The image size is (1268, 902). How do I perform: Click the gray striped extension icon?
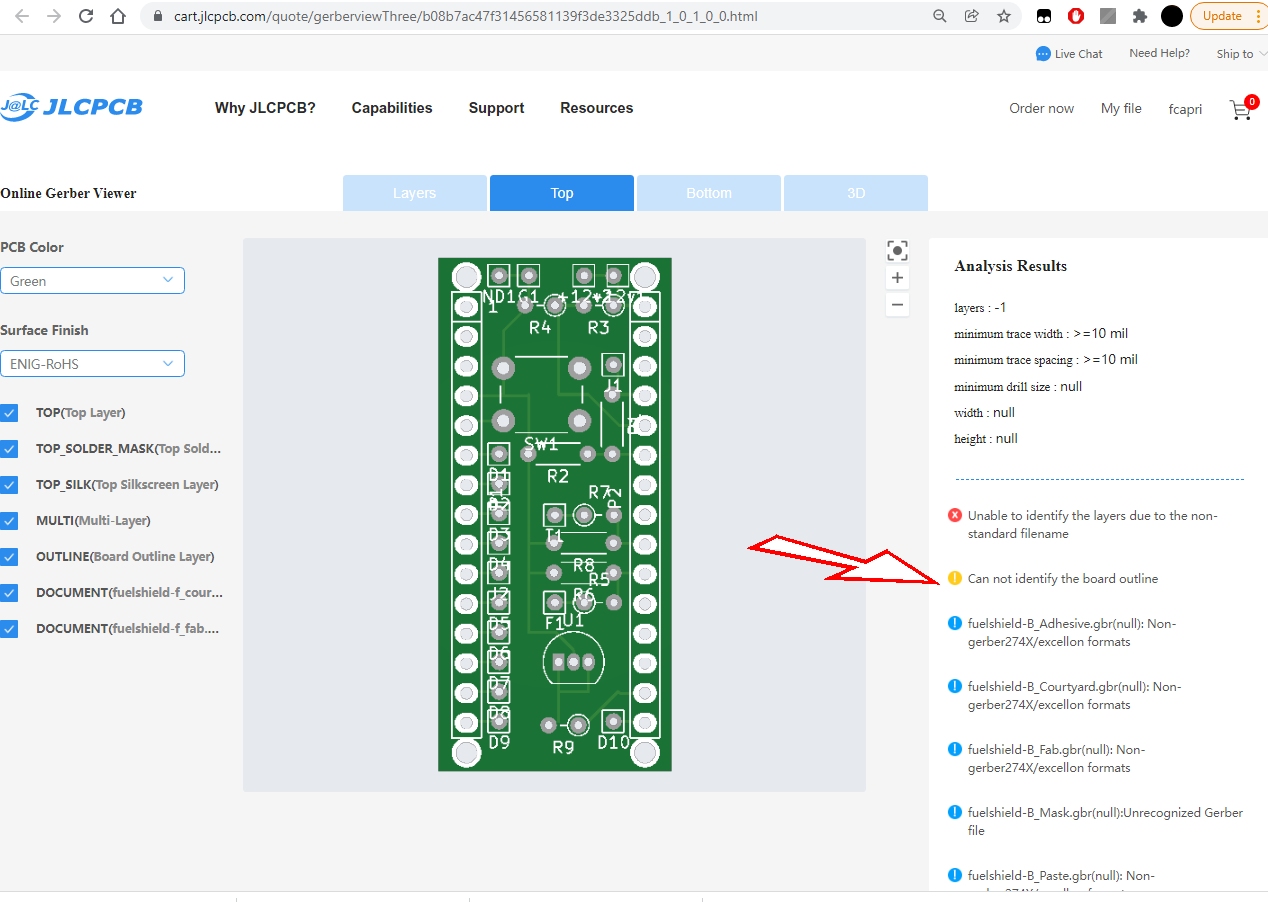(x=1108, y=16)
